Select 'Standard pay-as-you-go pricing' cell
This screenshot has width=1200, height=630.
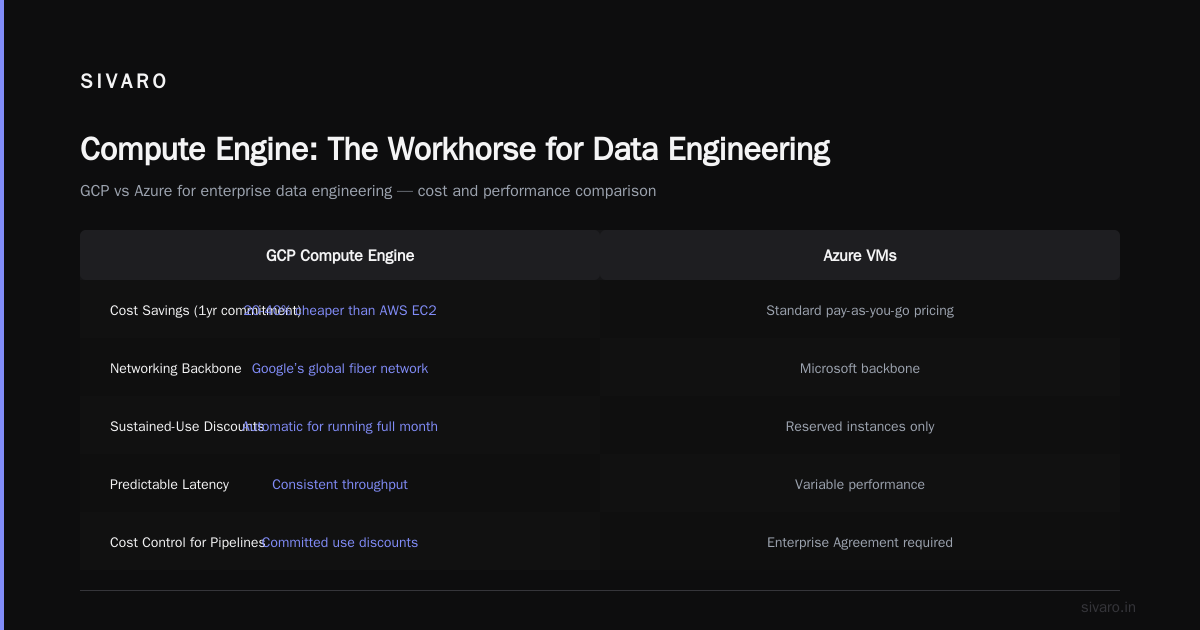[860, 310]
